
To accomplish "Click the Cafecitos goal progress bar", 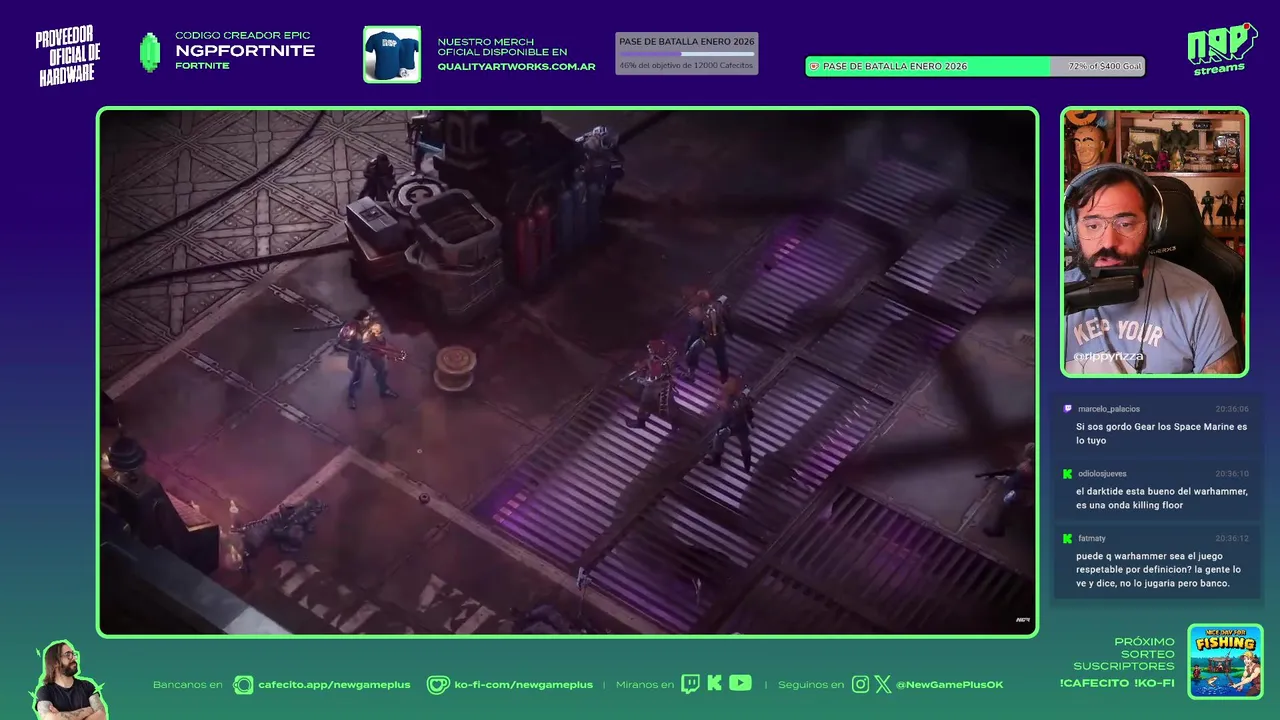I will coord(686,54).
